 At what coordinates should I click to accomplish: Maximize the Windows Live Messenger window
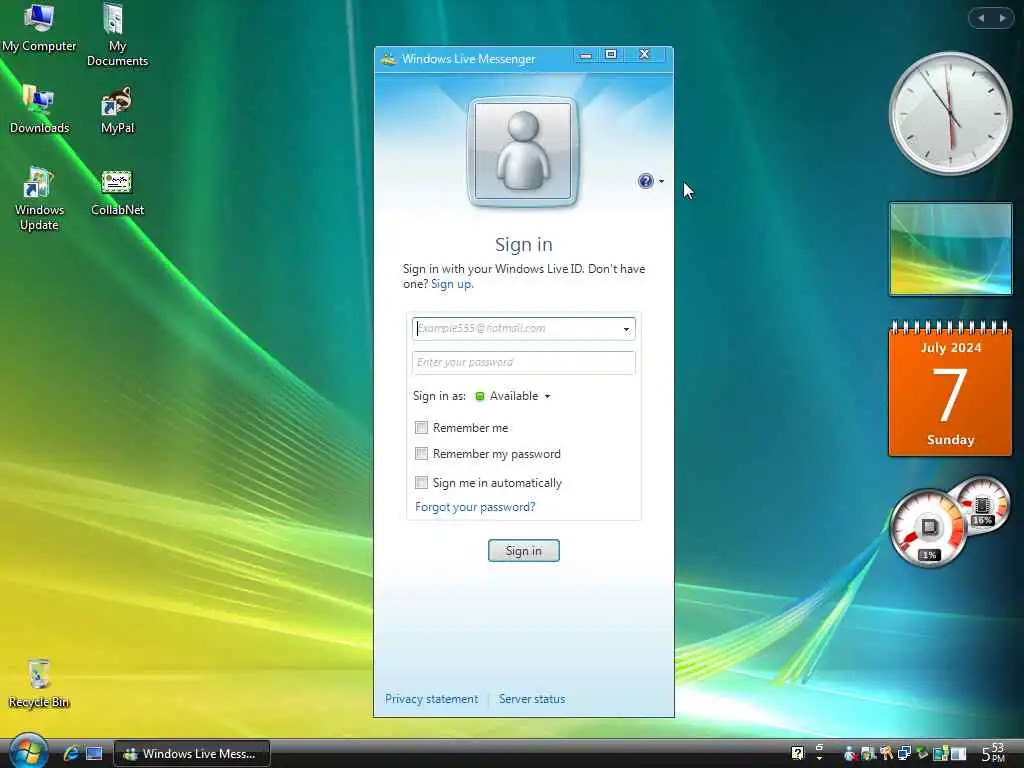coord(611,55)
